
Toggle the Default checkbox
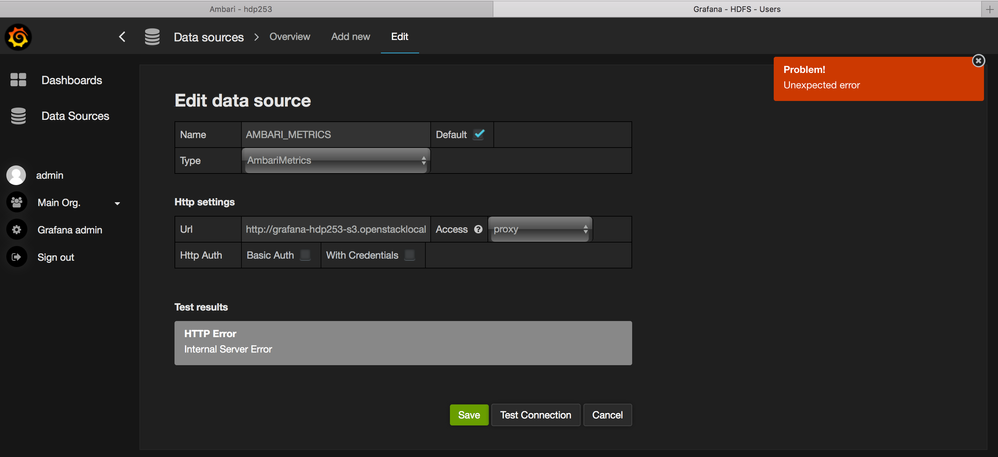[479, 134]
